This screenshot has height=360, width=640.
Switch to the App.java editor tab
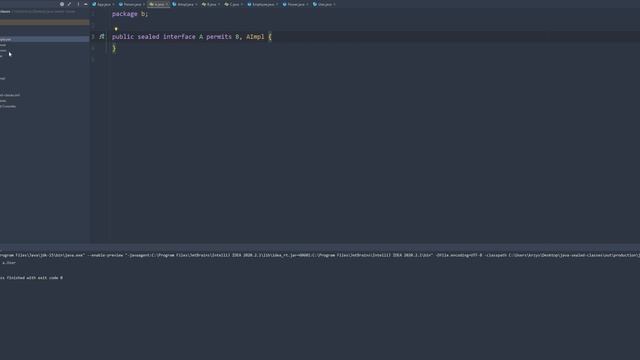tap(104, 4)
